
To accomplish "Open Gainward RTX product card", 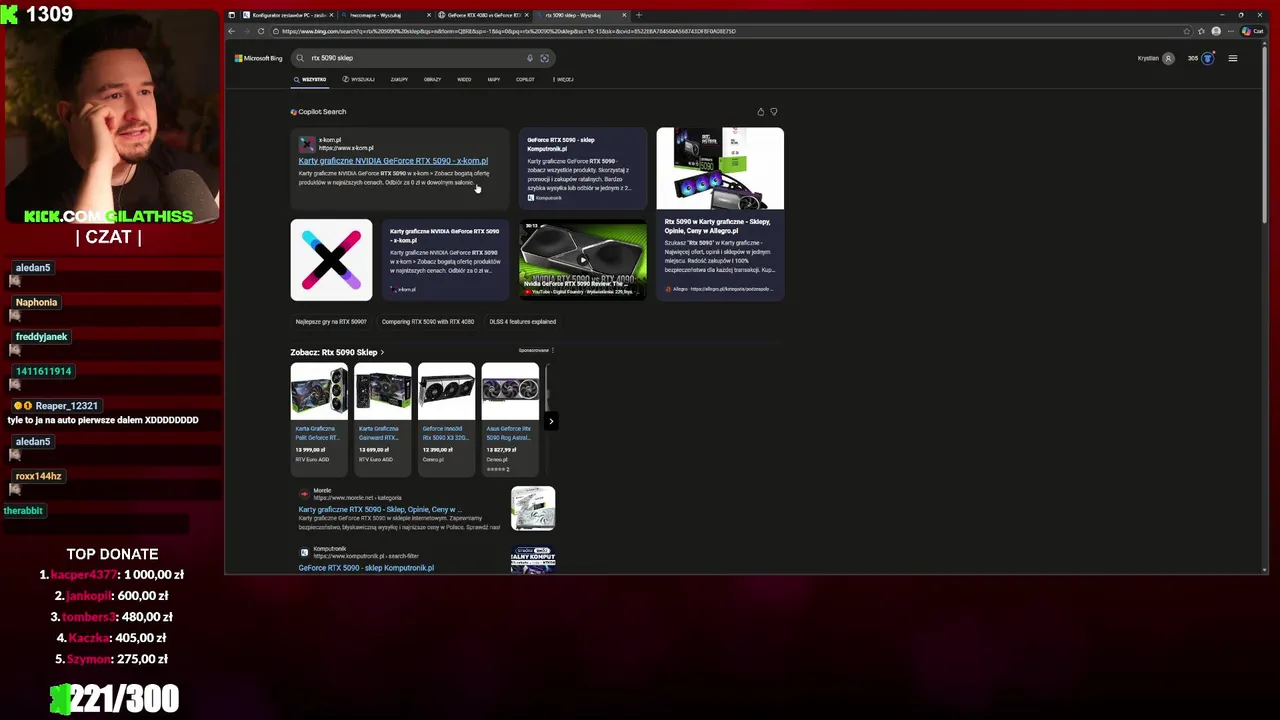I will pyautogui.click(x=382, y=418).
